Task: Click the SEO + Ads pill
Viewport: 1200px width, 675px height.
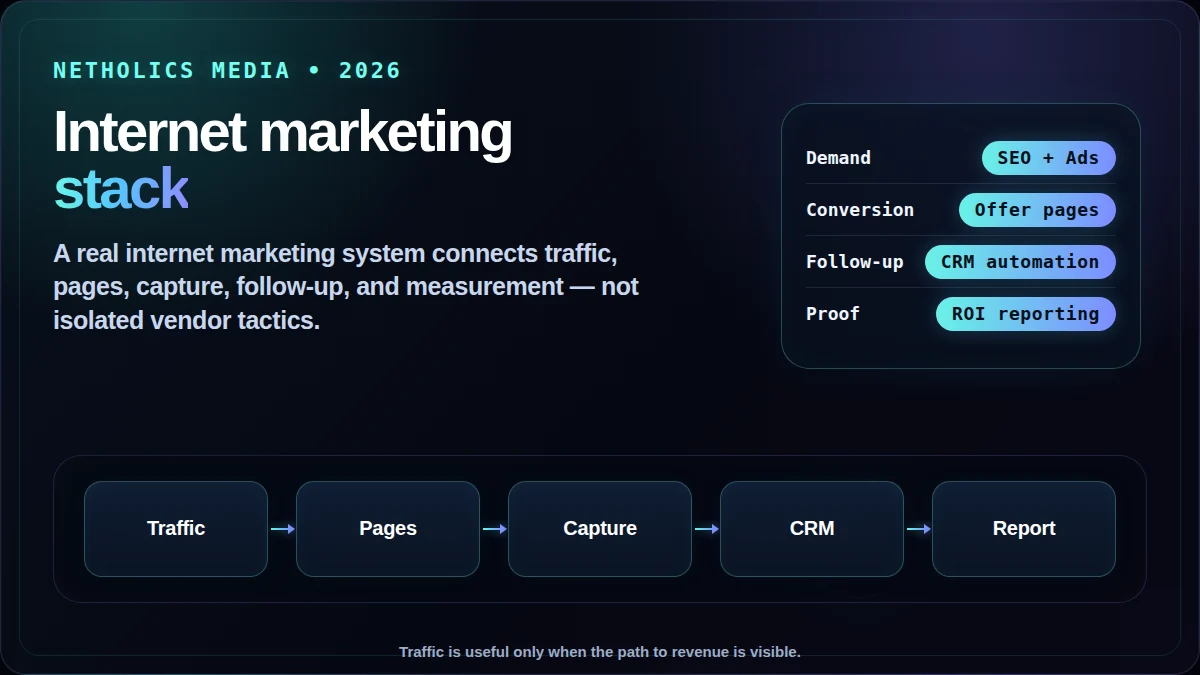Action: coord(1048,158)
